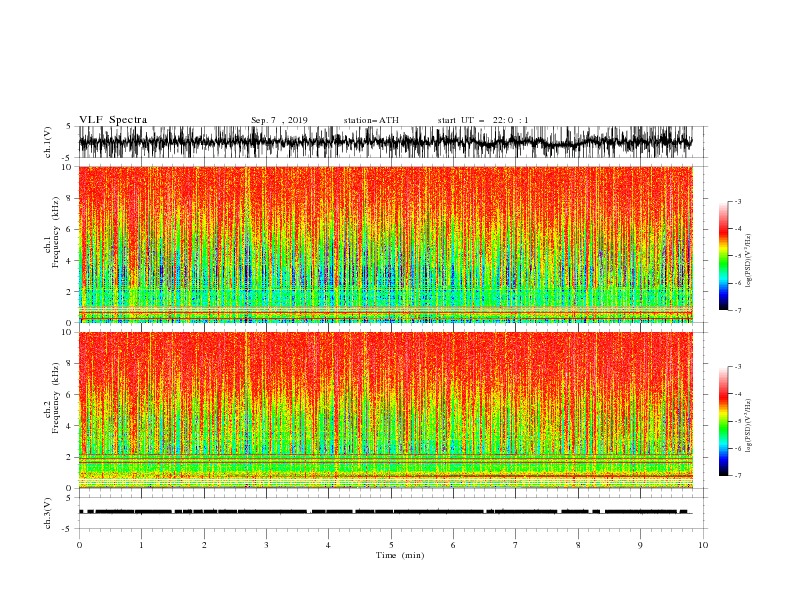Click the "-7" label on ch.2 colorbar

[x=738, y=476]
